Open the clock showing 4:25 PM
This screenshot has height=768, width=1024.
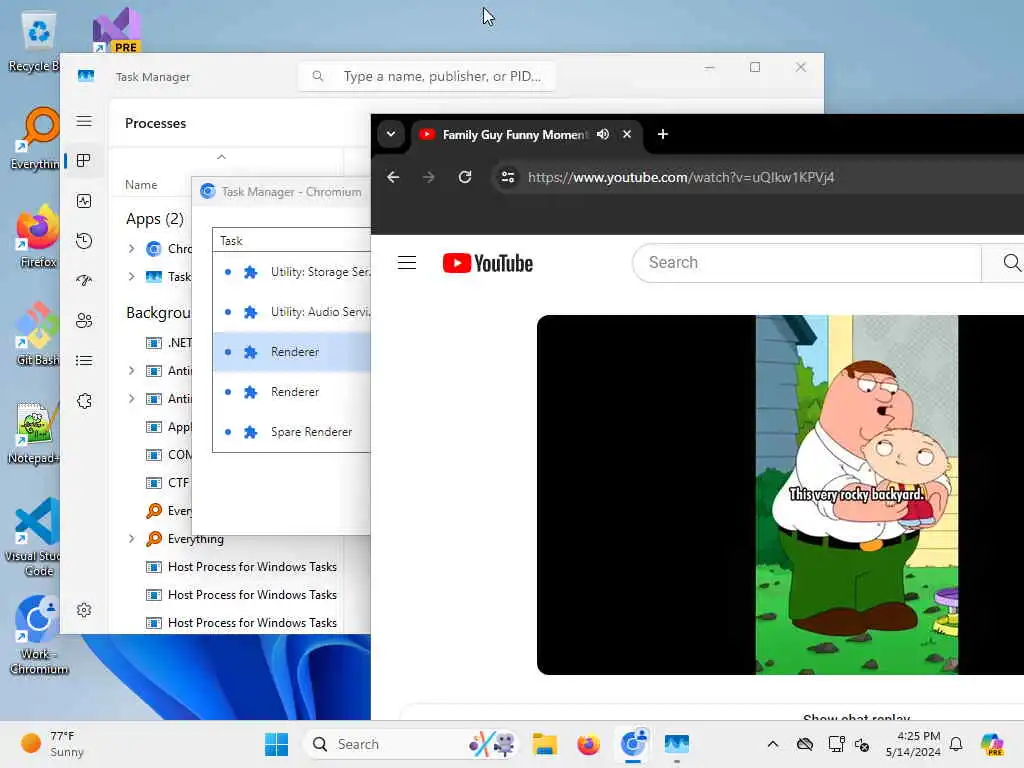coord(913,744)
